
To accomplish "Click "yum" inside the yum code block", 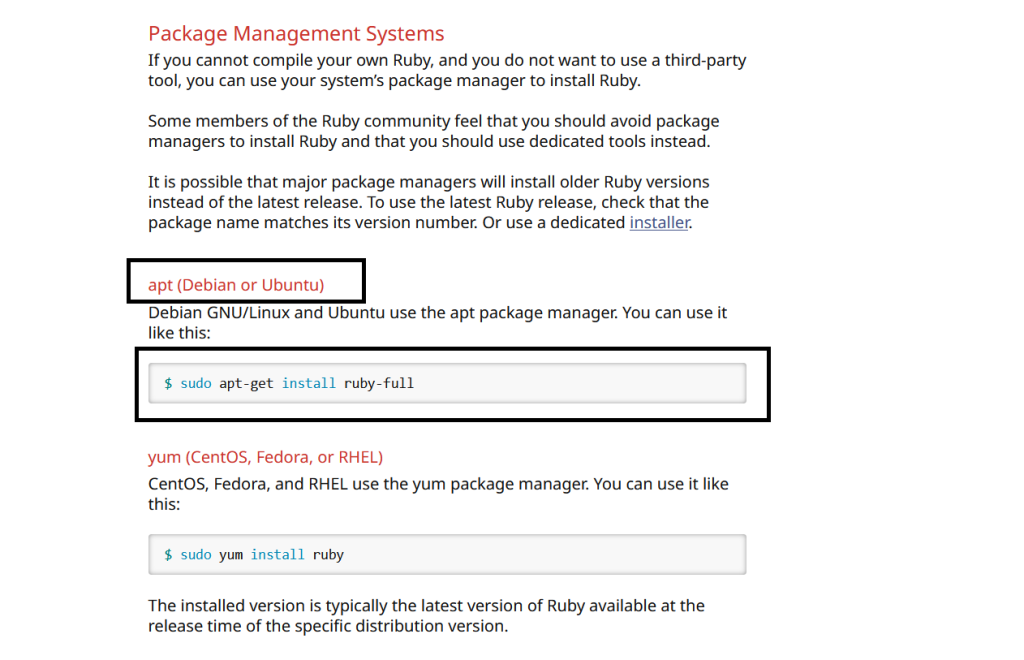I will coord(231,554).
